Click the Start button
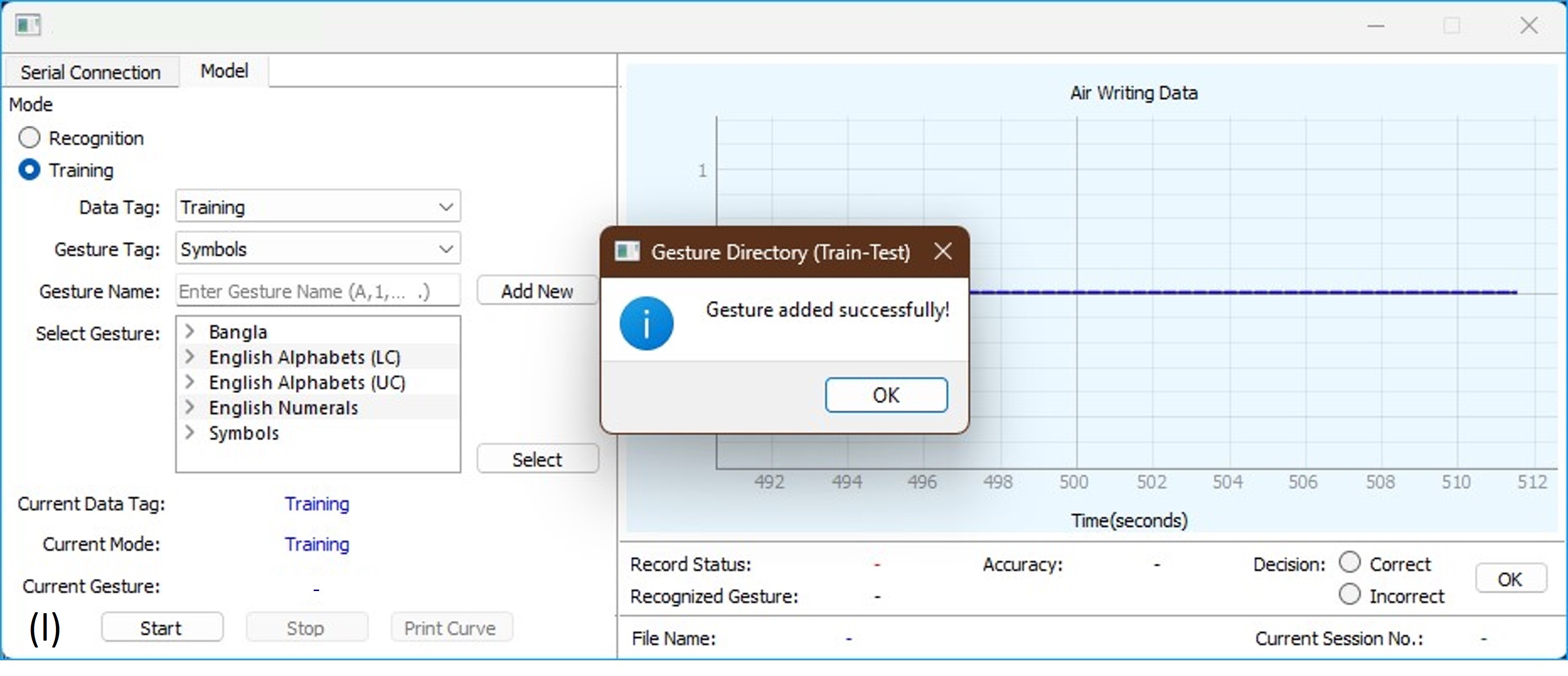1568x676 pixels. coord(161,627)
